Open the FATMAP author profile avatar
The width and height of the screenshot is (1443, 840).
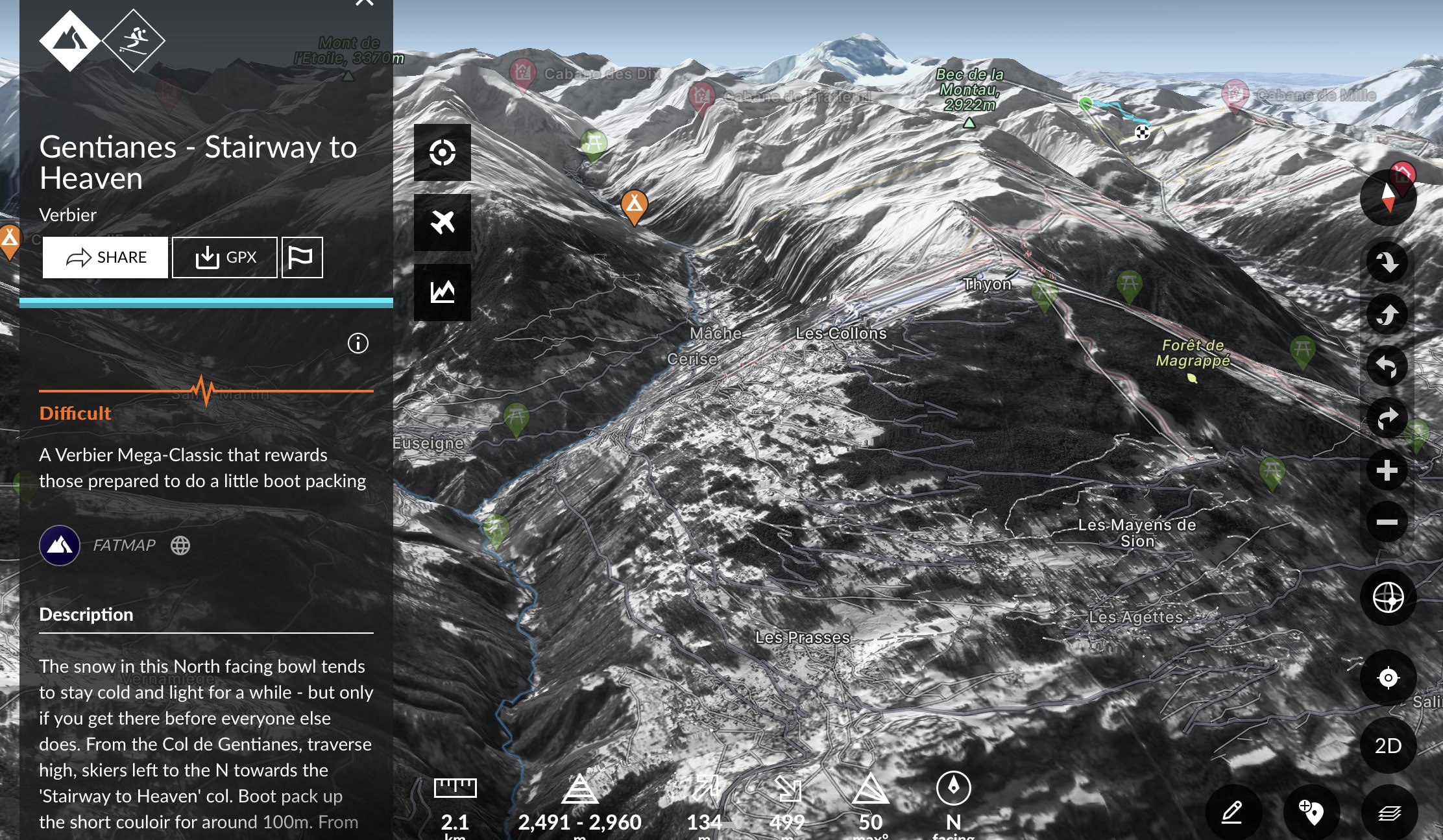60,546
